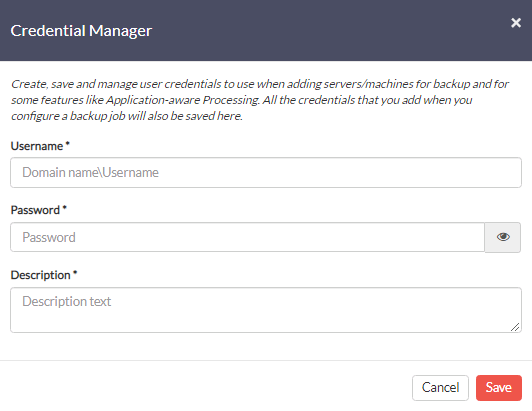532x411 pixels.
Task: Cancel the credential creation
Action: tap(440, 388)
